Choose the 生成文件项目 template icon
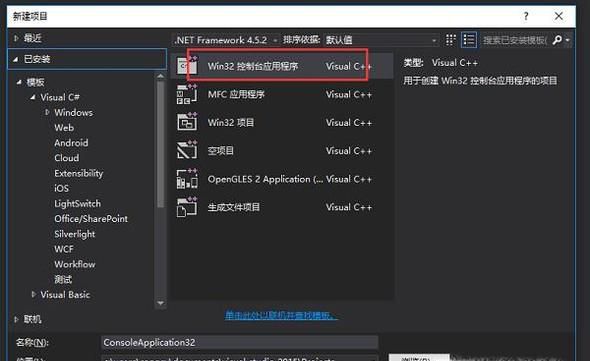Image resolution: width=590 pixels, height=361 pixels. click(x=187, y=207)
